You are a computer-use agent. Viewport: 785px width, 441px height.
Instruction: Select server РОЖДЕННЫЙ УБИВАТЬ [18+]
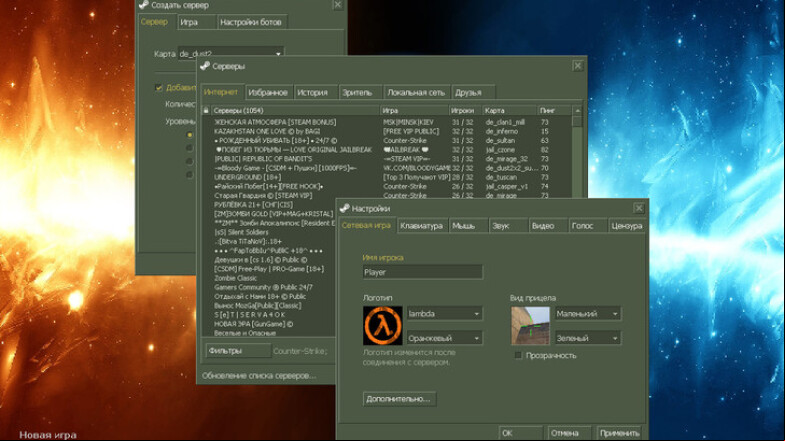[276, 141]
